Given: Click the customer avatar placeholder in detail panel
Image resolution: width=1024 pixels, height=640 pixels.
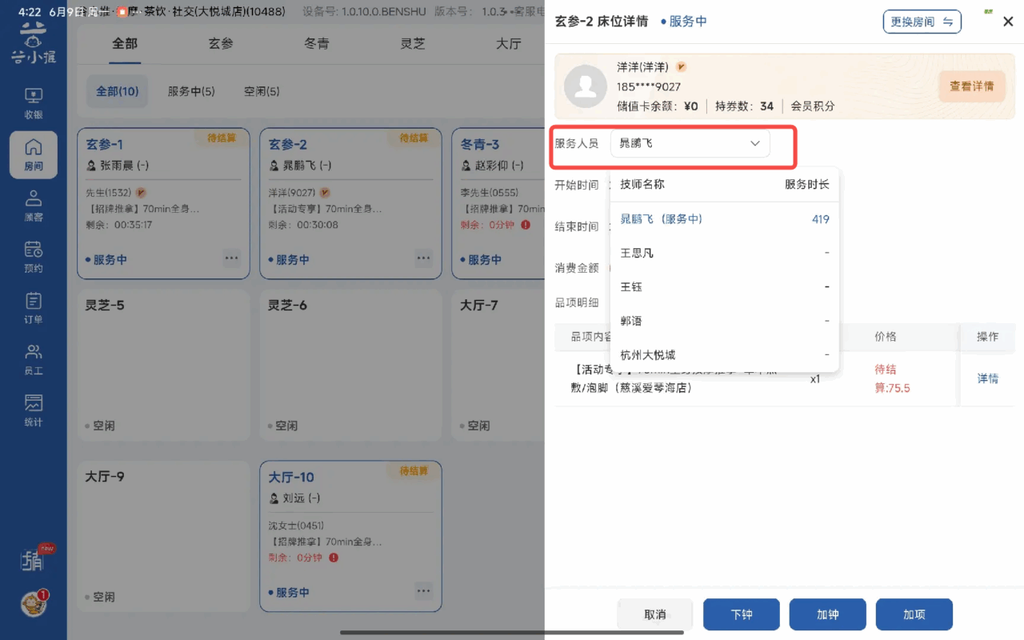Looking at the screenshot, I should click(x=585, y=86).
